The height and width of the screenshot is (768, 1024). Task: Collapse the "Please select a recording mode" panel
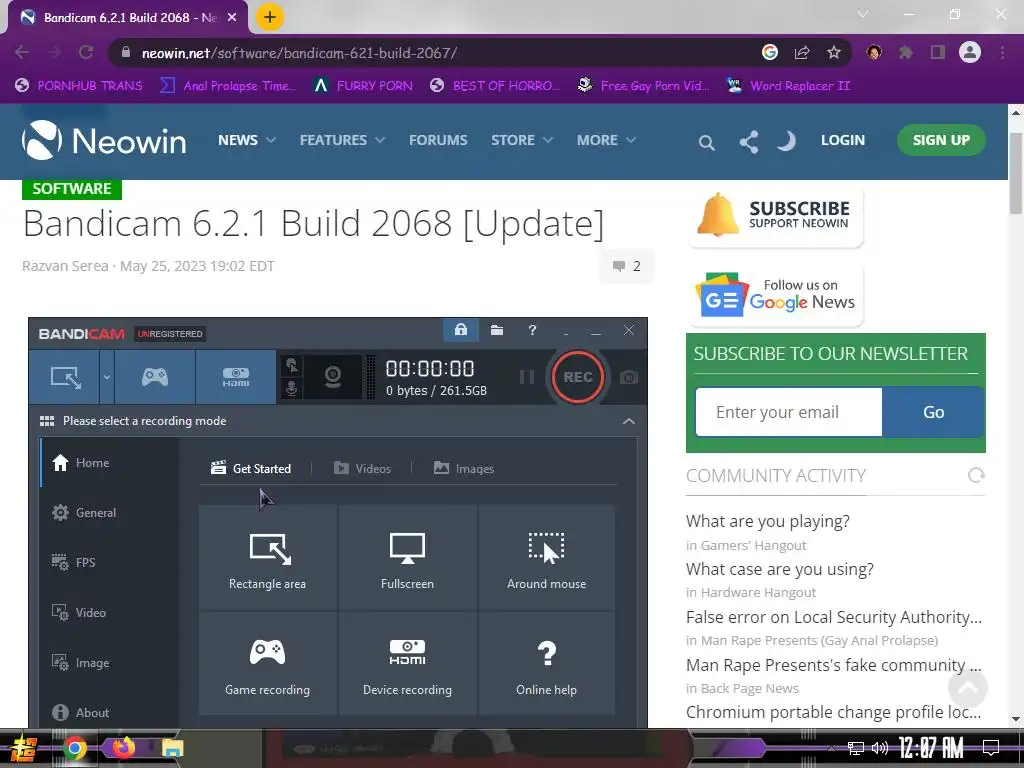click(x=628, y=421)
